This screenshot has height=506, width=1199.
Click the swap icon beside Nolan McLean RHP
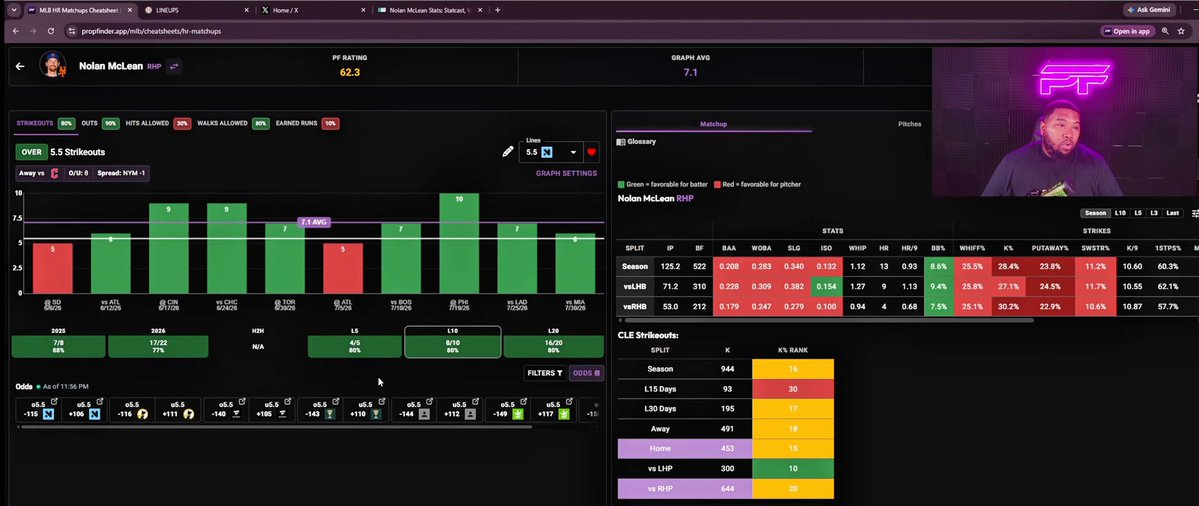(174, 66)
